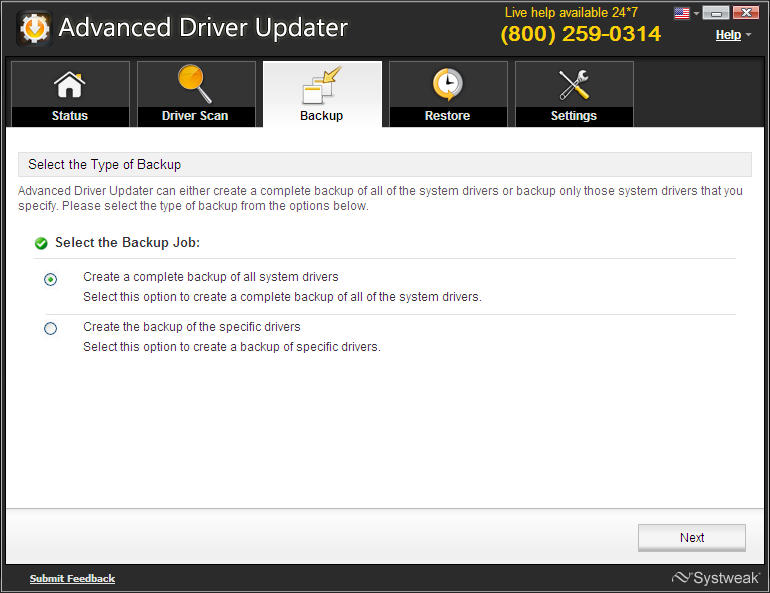The height and width of the screenshot is (593, 770).
Task: Click the Status home icon
Action: [69, 84]
